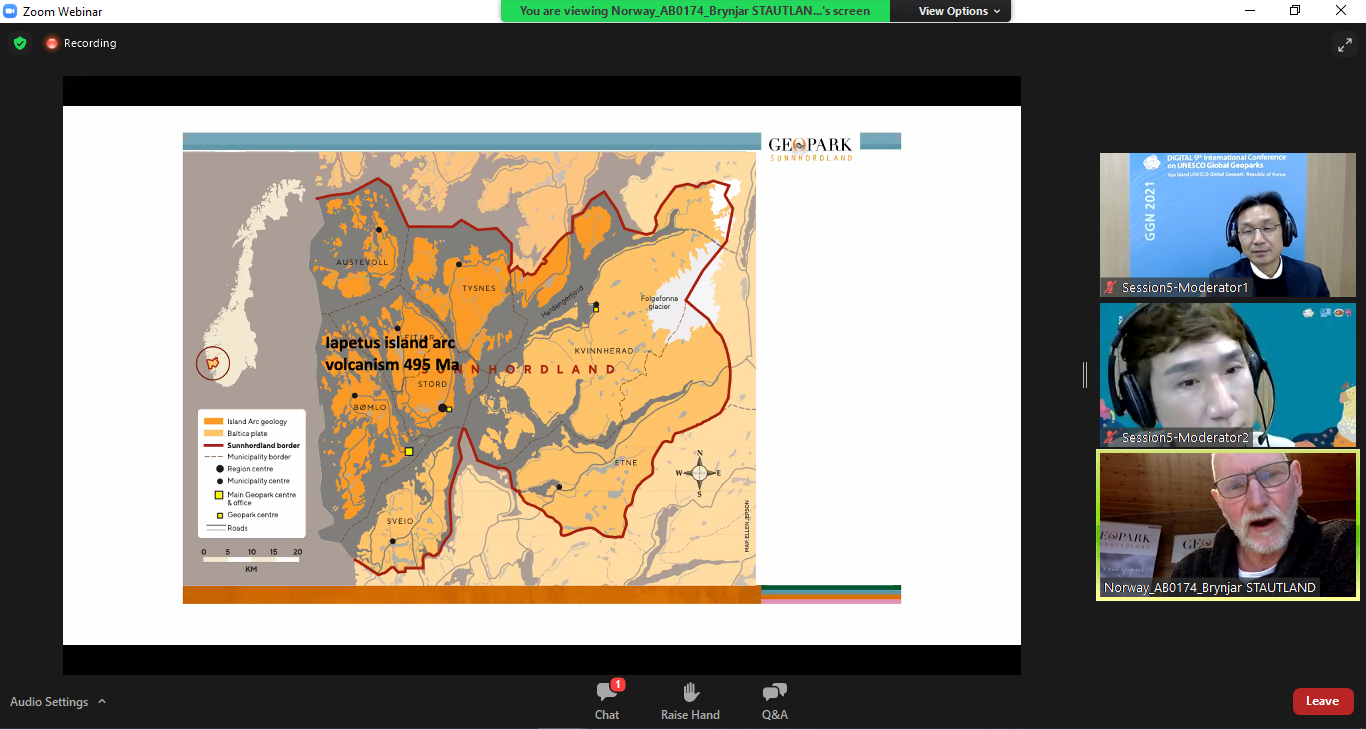Click the green encryption shield icon
Image resolution: width=1366 pixels, height=729 pixels.
19,43
